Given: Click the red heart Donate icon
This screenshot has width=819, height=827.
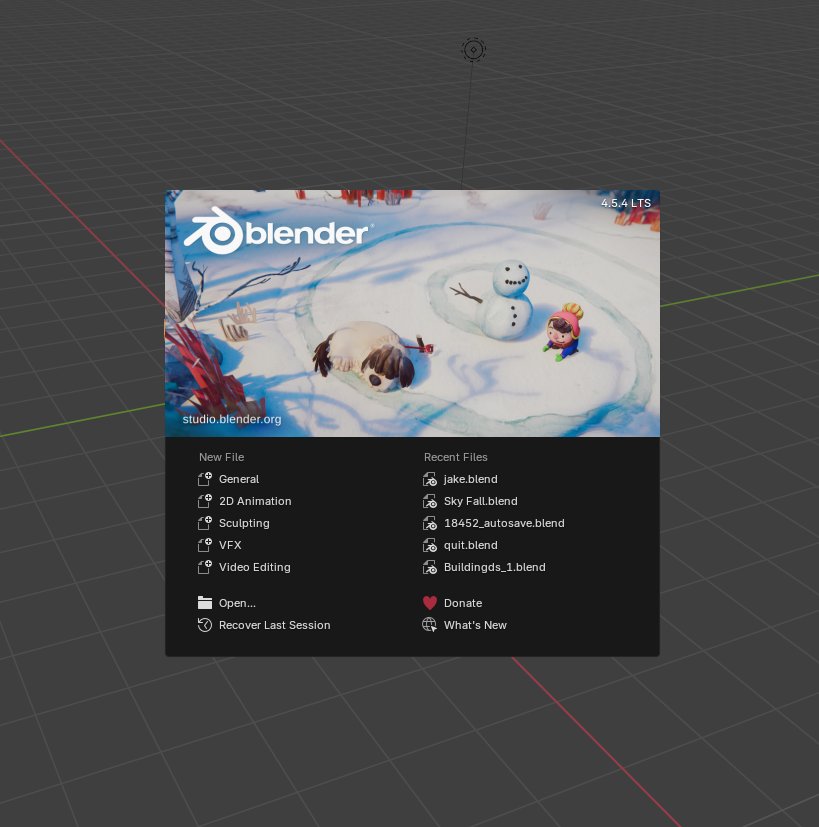Looking at the screenshot, I should click(x=430, y=603).
